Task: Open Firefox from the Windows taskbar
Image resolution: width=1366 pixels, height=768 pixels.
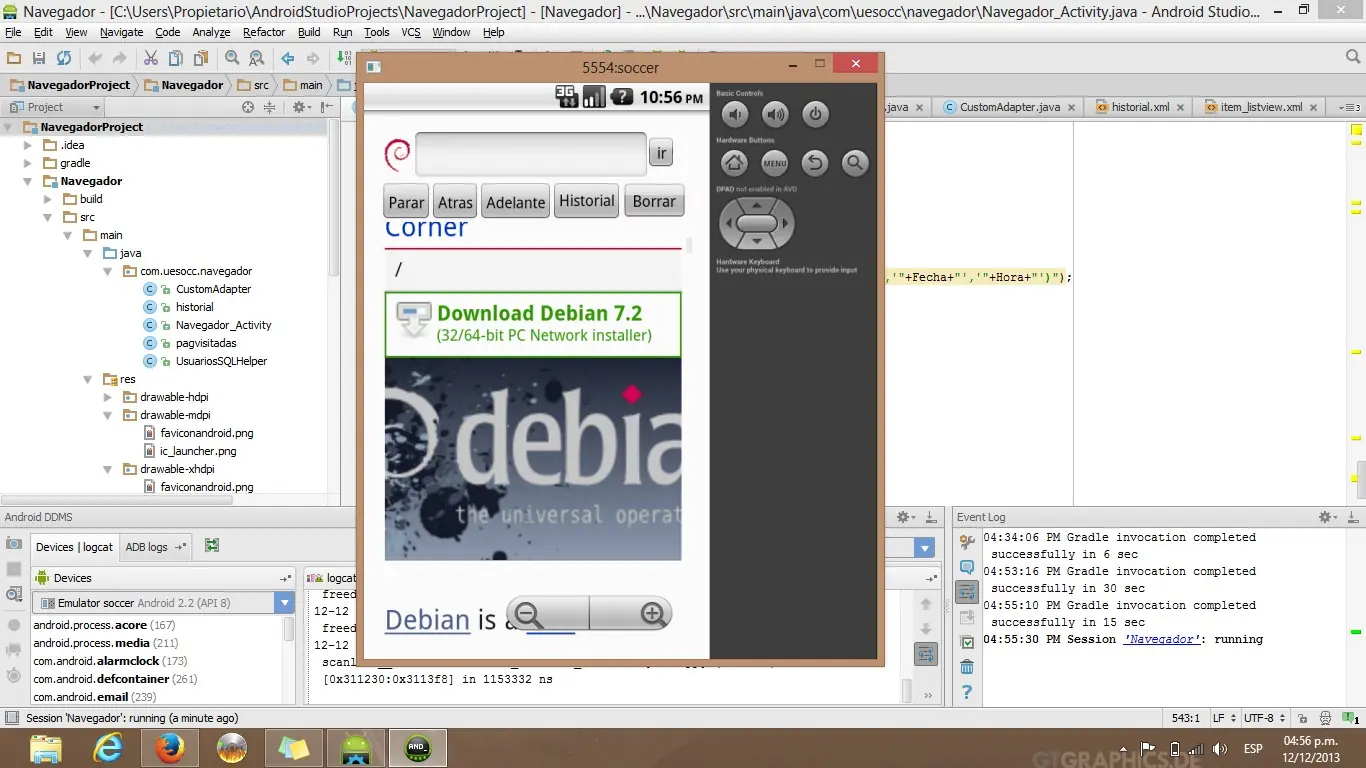Action: tap(170, 747)
